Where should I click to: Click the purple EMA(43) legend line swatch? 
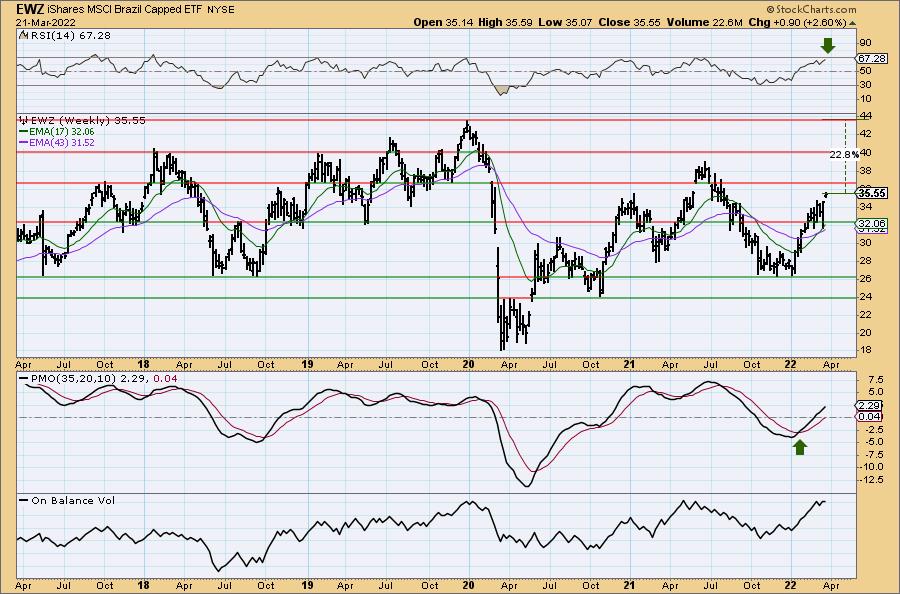click(x=23, y=142)
